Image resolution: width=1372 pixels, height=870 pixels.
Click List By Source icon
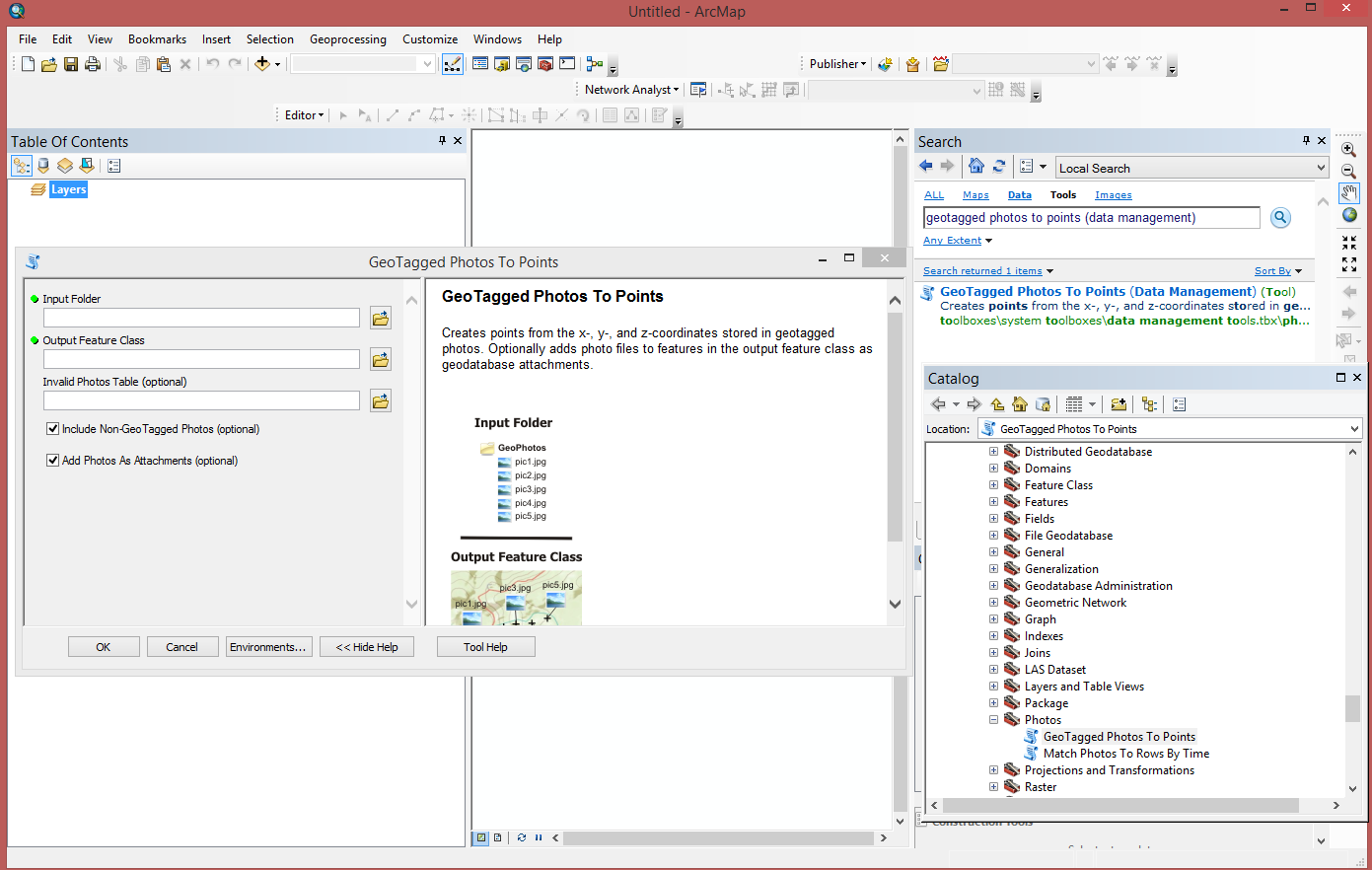click(43, 166)
